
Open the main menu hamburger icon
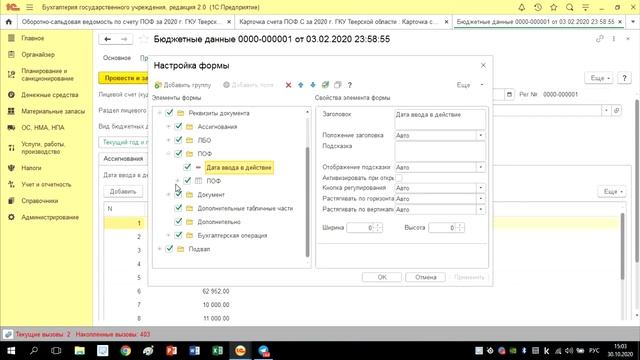[30, 7]
